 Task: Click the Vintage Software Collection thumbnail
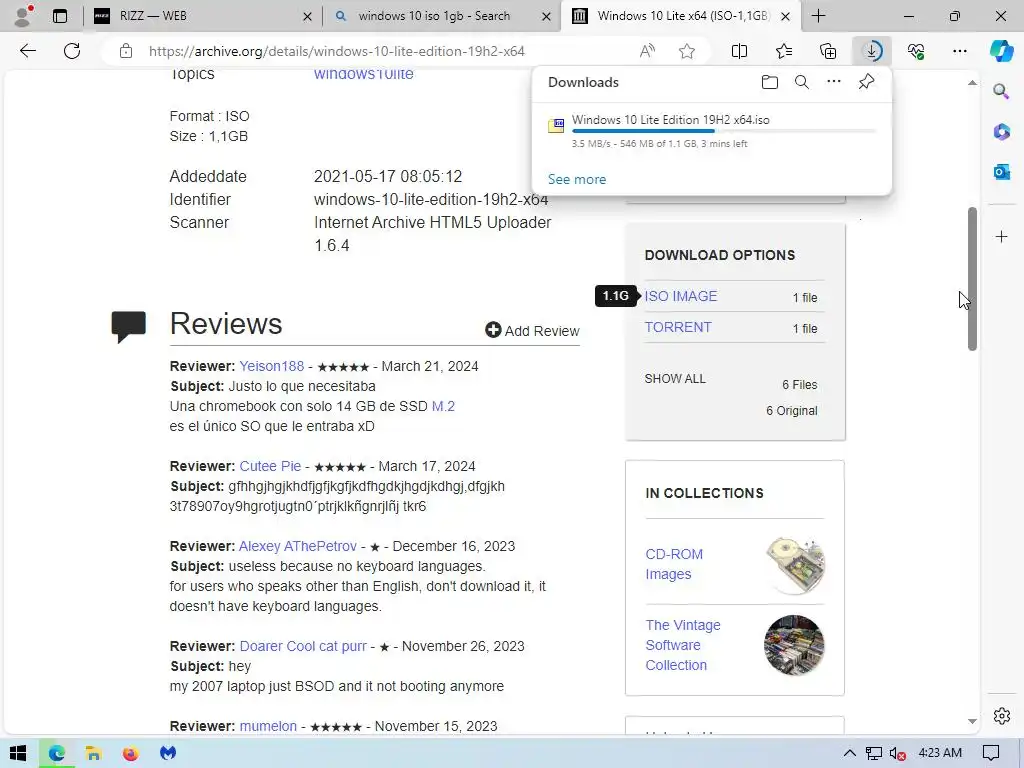coord(794,645)
